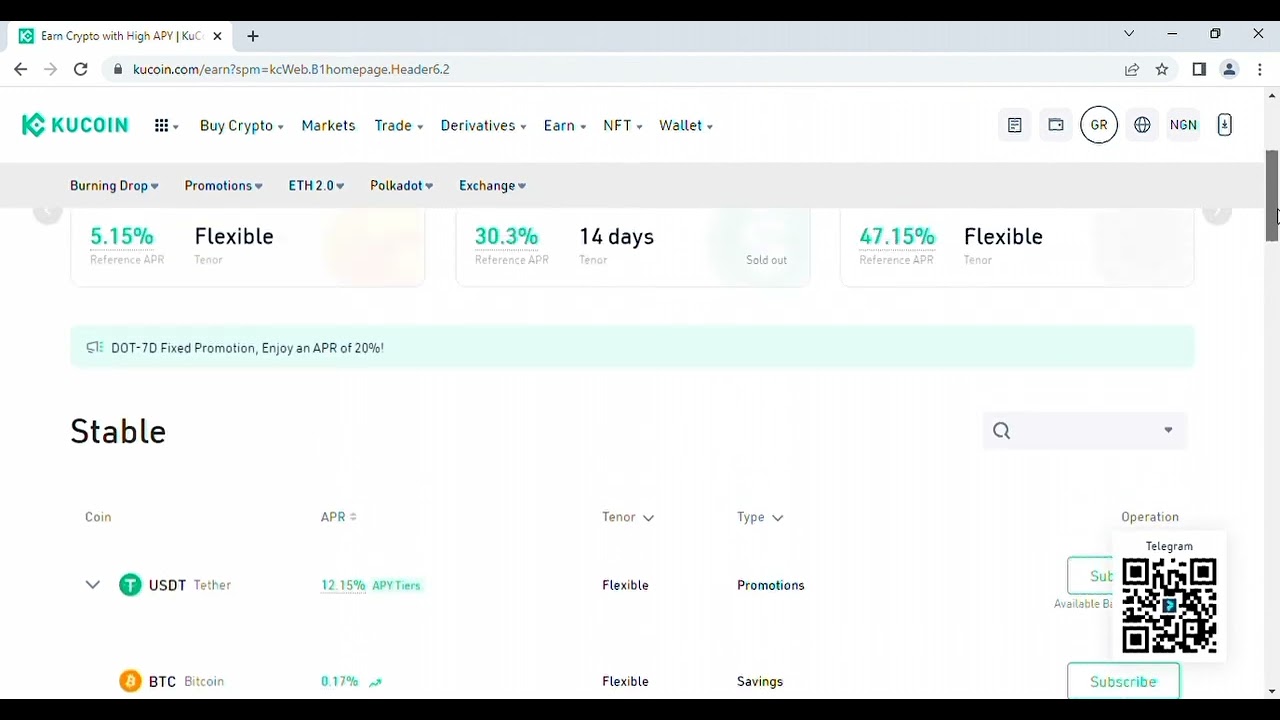Viewport: 1280px width, 720px height.
Task: Open a new browser tab
Action: [x=253, y=36]
